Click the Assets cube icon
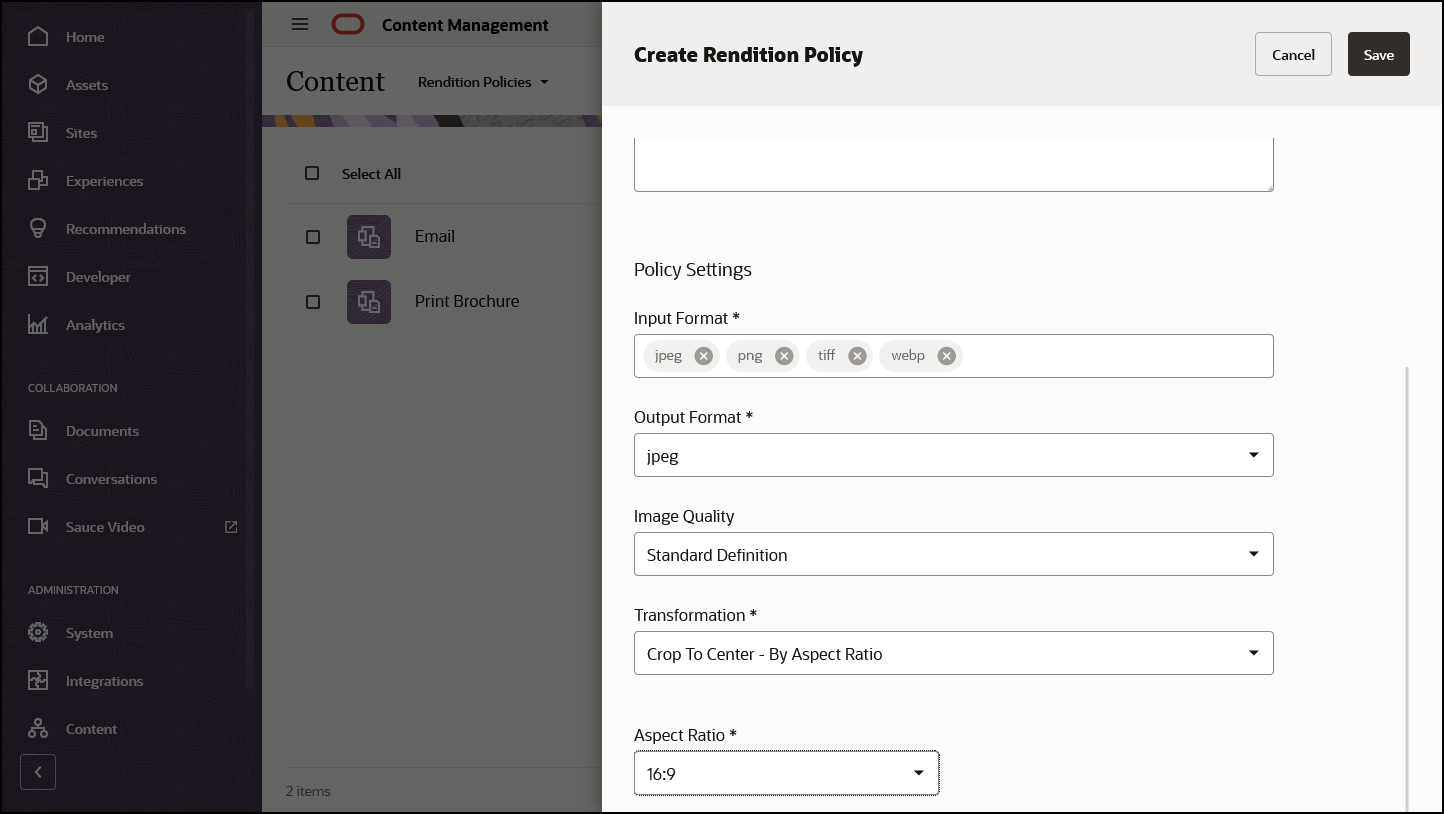 tap(38, 85)
